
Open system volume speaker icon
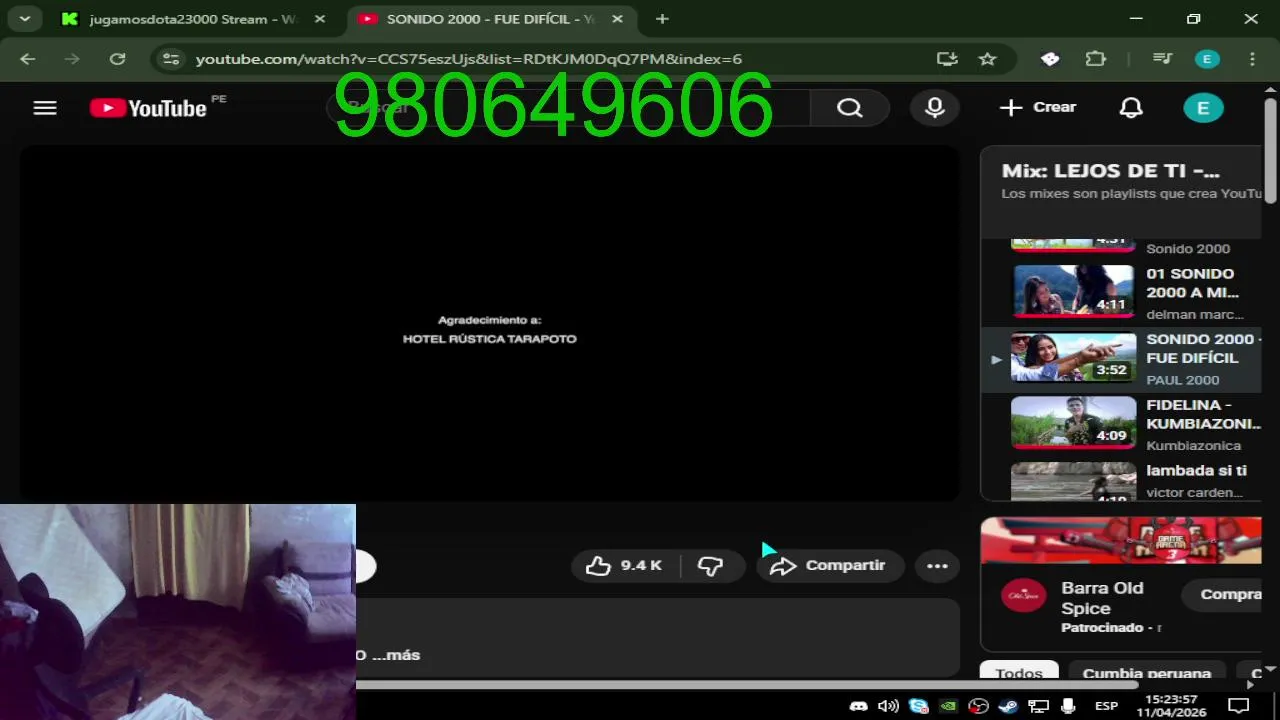888,706
